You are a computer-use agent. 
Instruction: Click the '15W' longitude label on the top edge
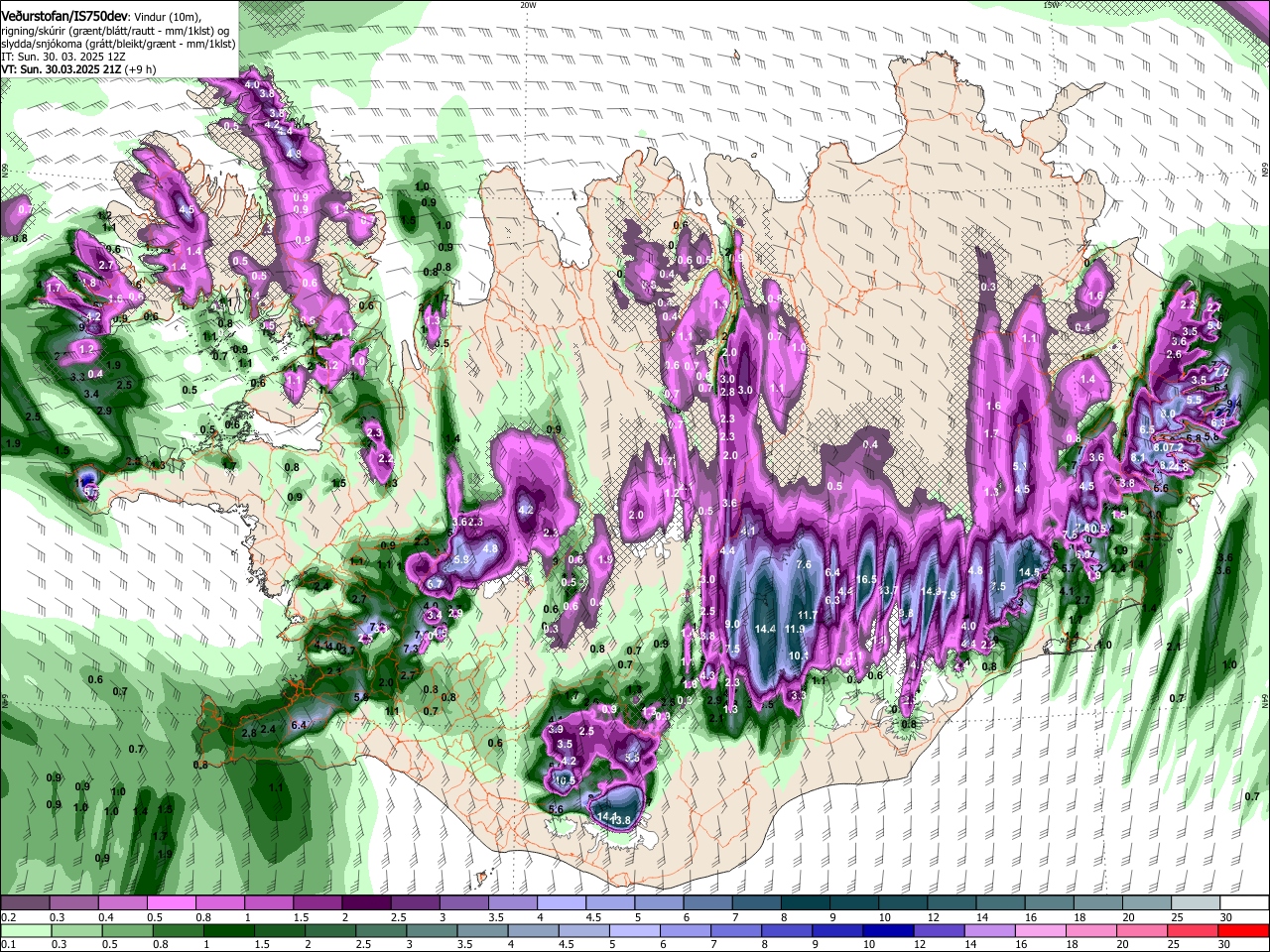click(1051, 5)
